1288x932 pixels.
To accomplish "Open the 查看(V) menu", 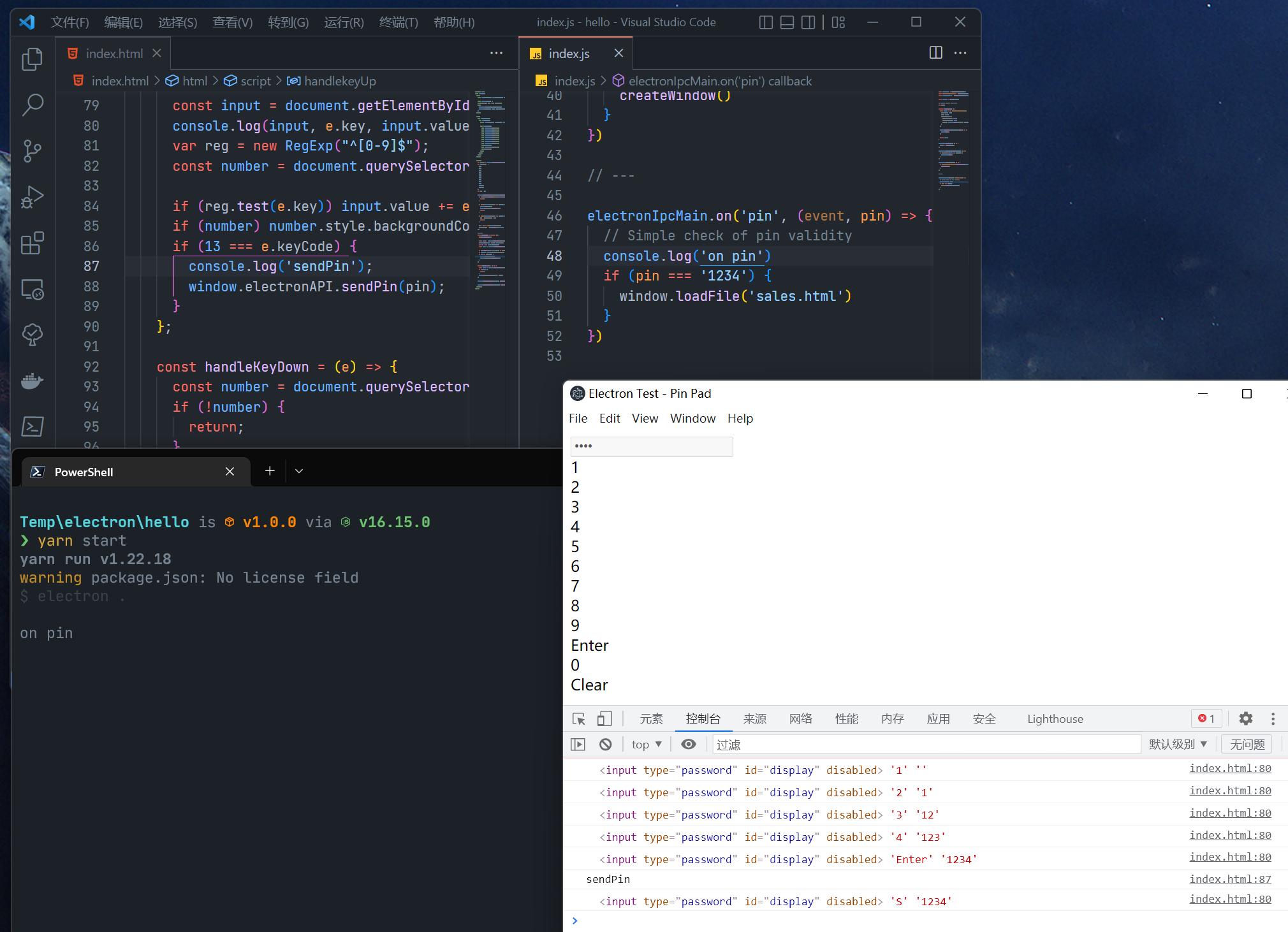I will 232,22.
